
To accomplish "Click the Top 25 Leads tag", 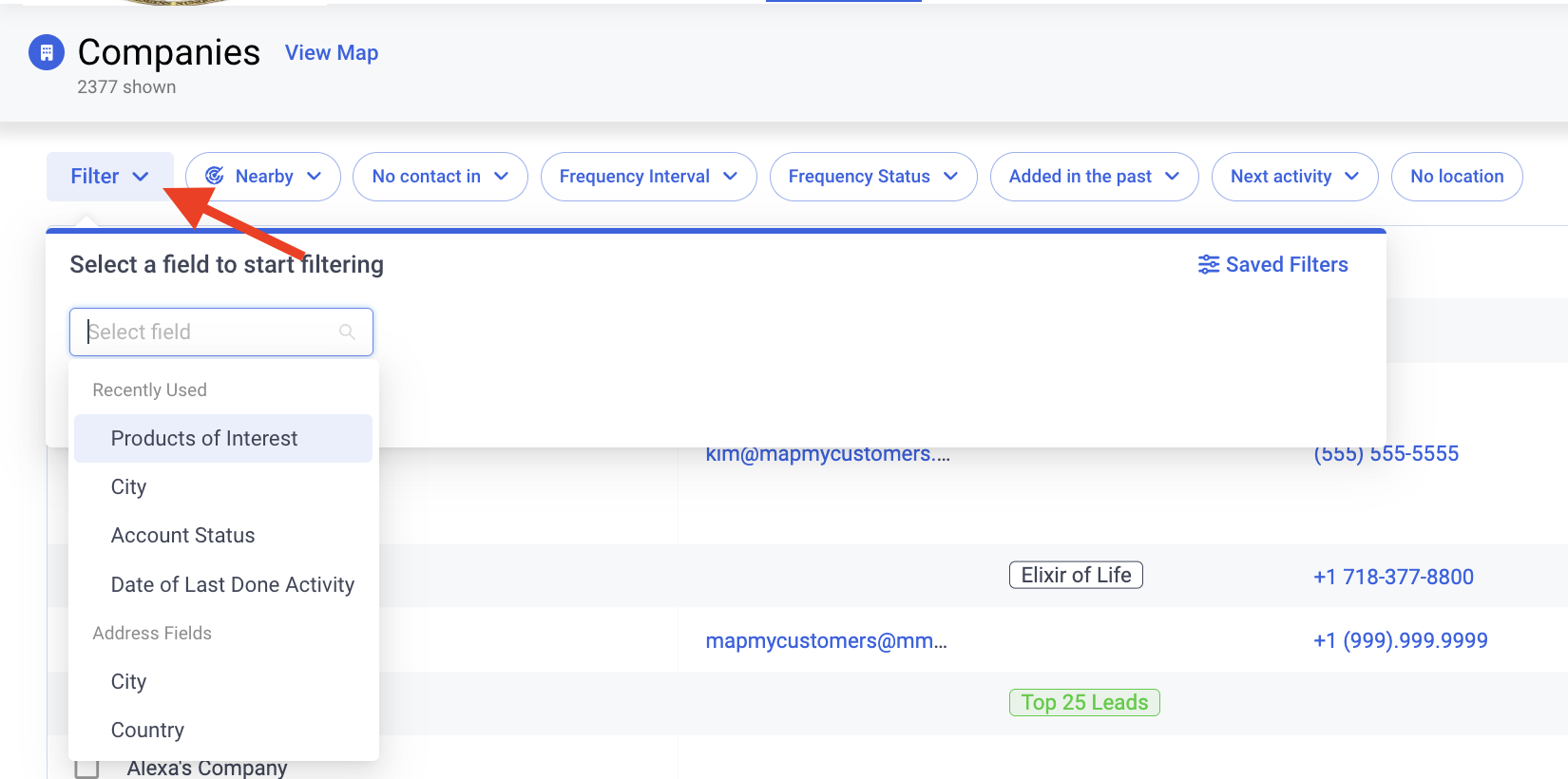I will click(x=1084, y=702).
